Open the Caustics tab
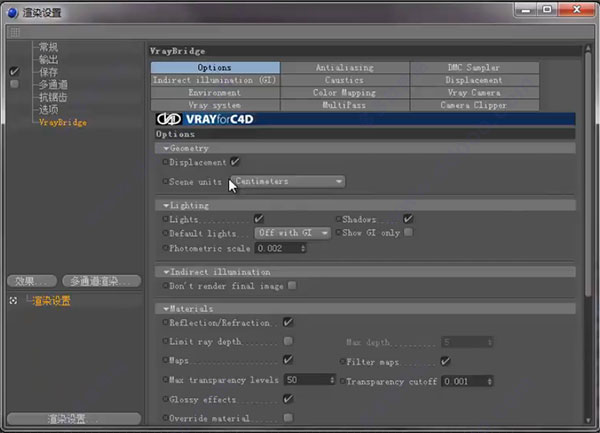 point(345,80)
